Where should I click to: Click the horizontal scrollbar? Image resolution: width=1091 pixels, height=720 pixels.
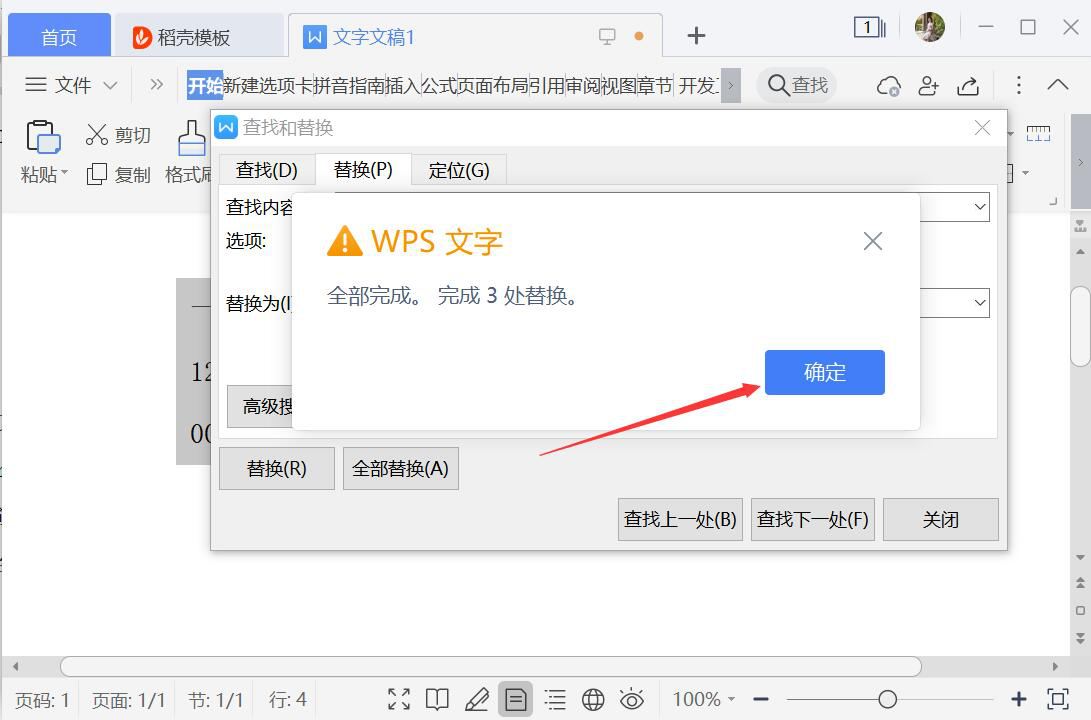491,666
